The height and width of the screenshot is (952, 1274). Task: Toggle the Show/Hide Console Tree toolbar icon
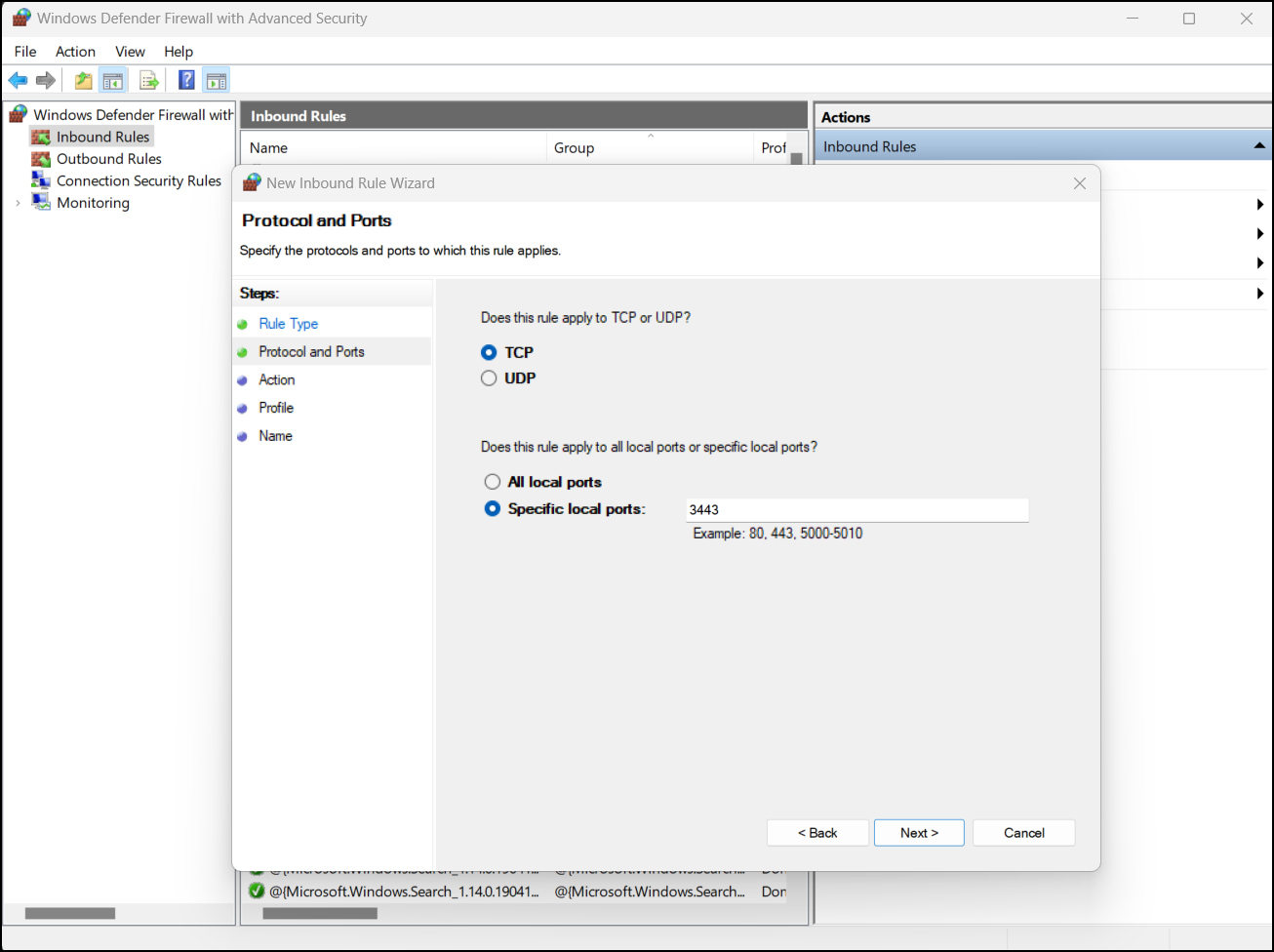(x=113, y=80)
